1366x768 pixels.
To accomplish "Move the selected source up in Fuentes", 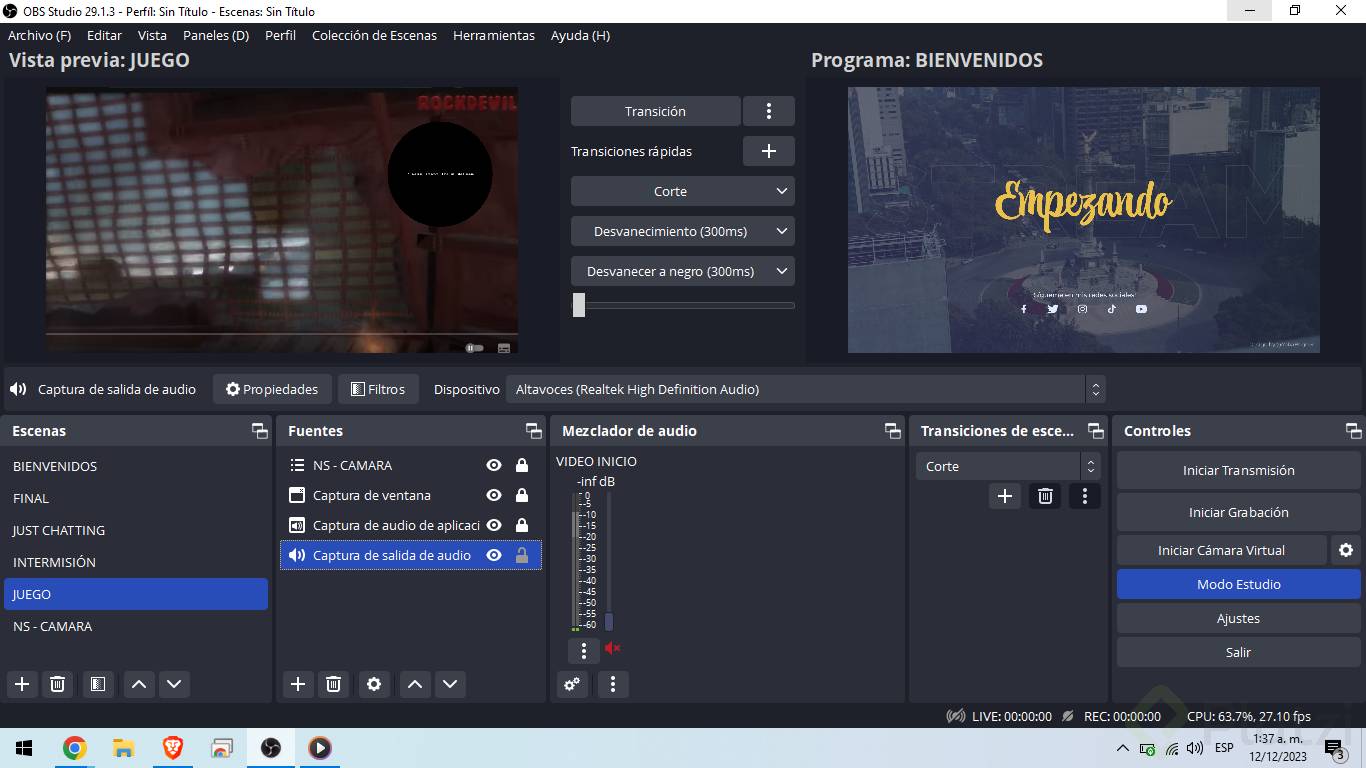I will tap(415, 684).
